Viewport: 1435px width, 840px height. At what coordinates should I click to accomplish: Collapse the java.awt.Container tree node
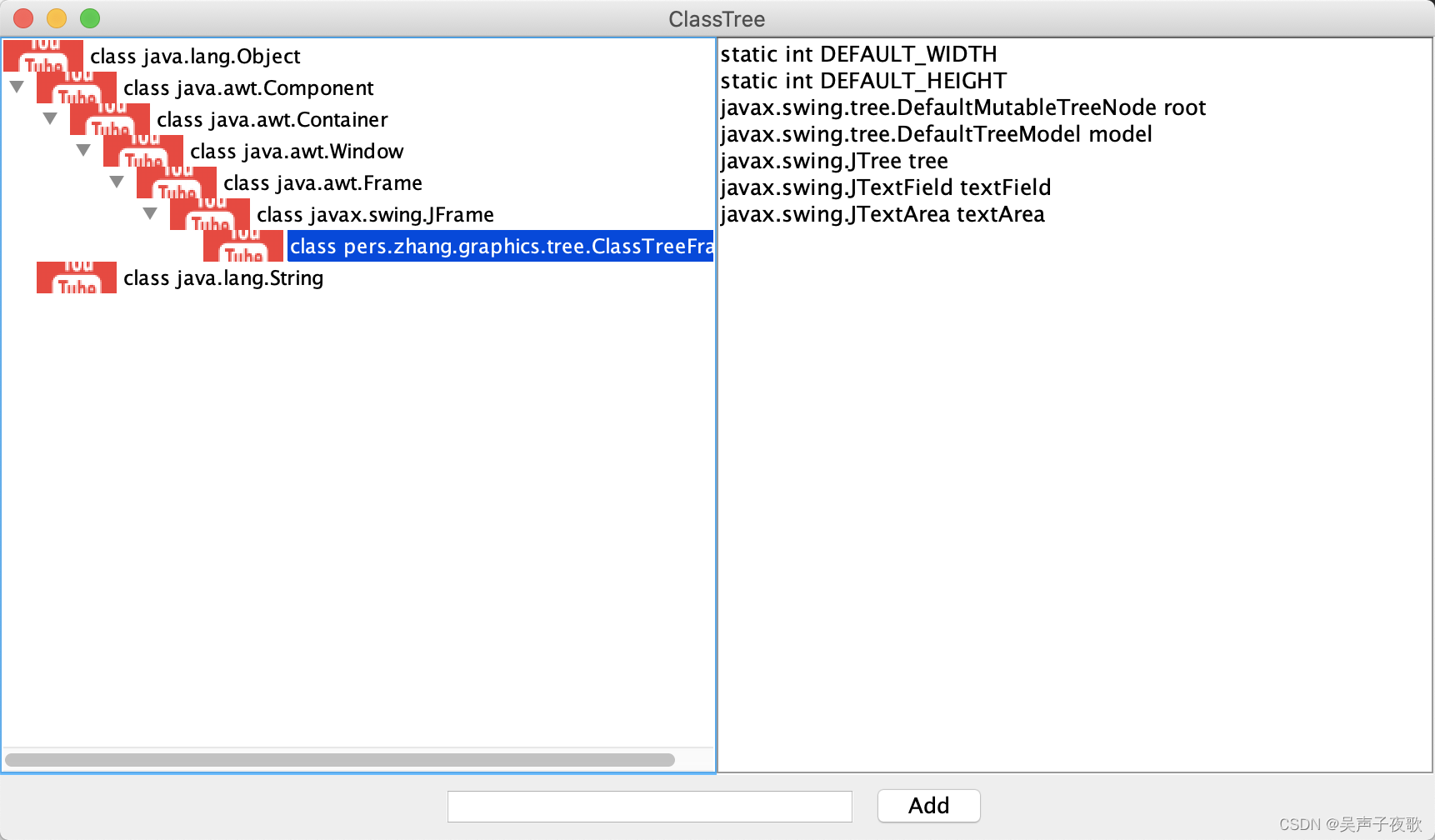point(50,118)
